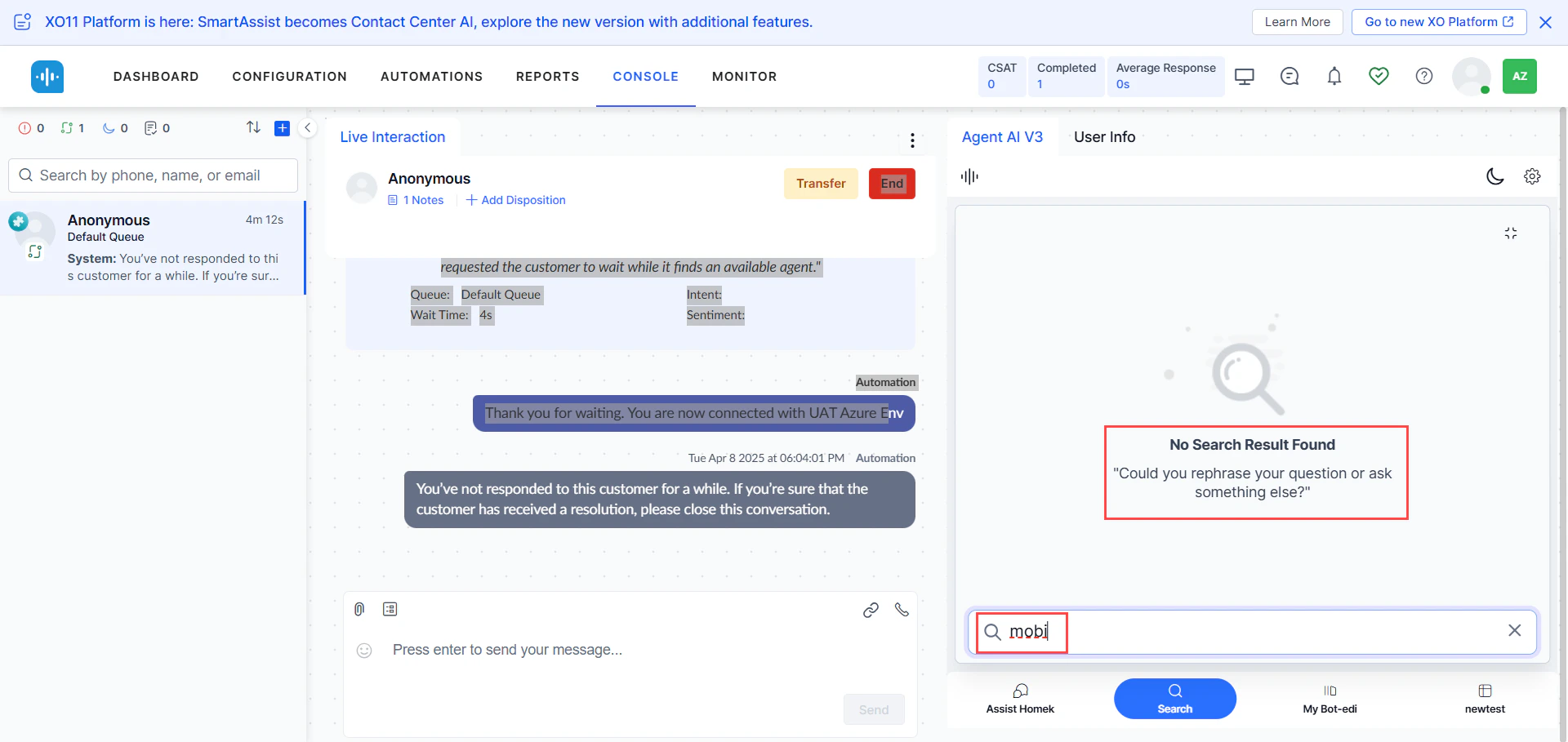Click the link icon in message composer
This screenshot has height=742, width=1568.
871,610
